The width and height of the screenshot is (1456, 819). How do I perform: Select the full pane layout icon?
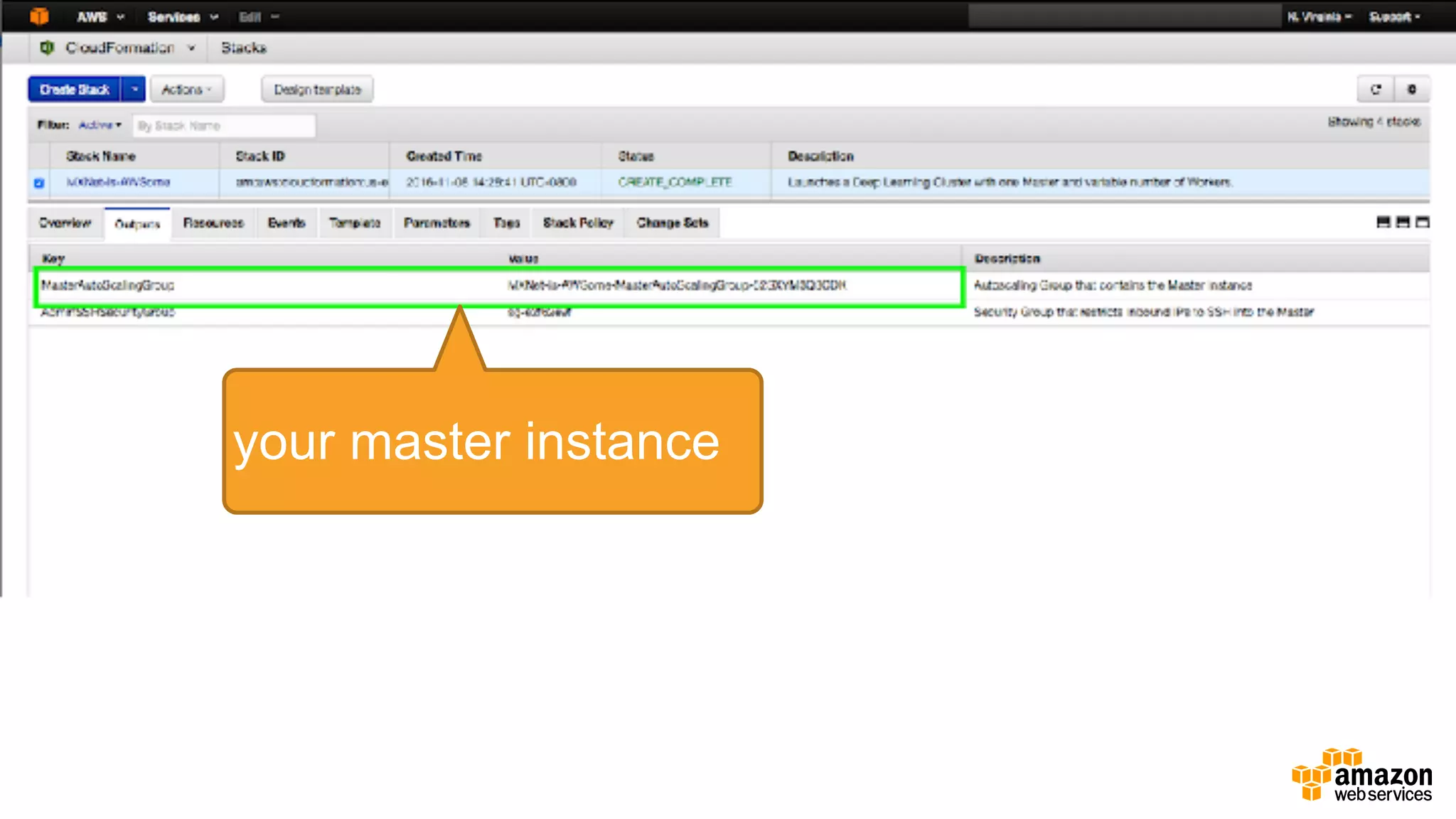click(x=1423, y=223)
